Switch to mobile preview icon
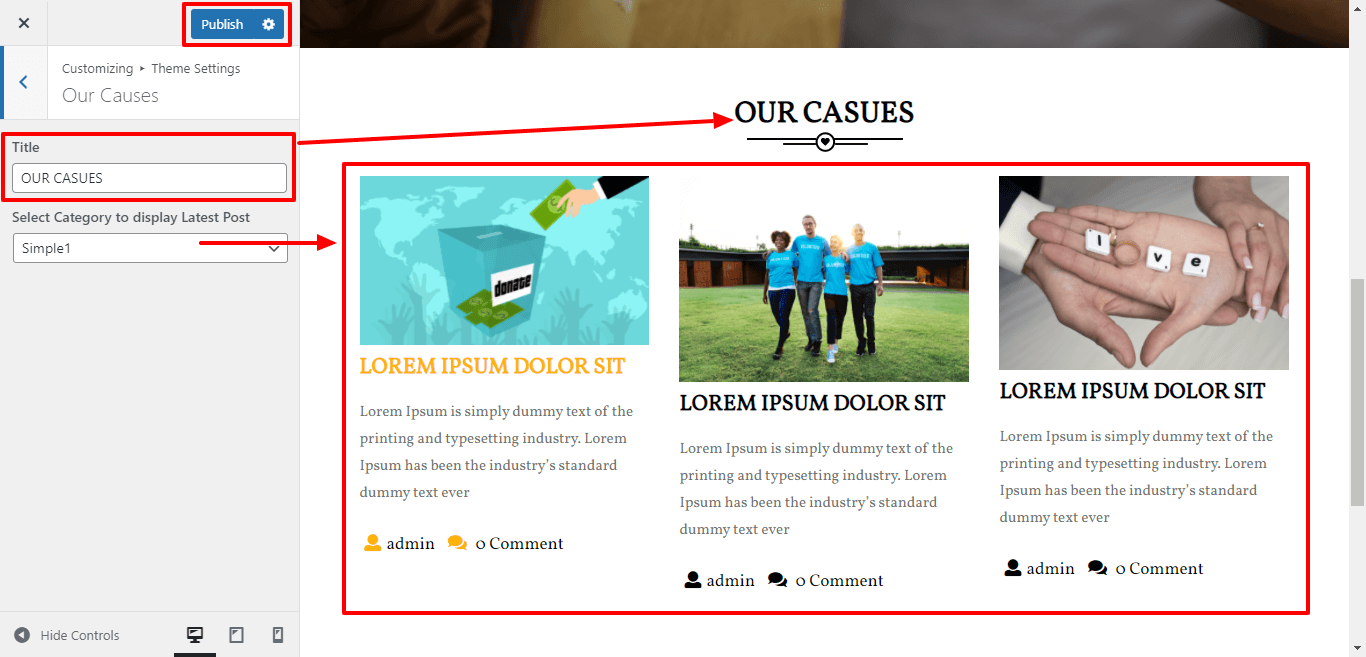 [278, 635]
